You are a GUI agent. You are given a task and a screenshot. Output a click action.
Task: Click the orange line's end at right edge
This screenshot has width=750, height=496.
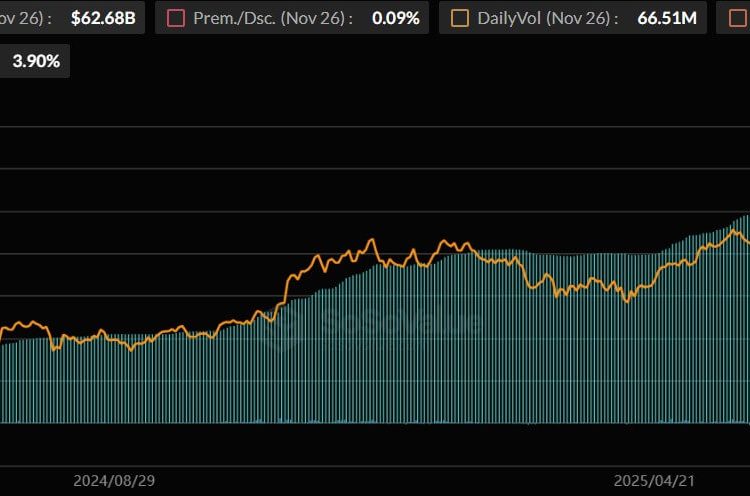(x=746, y=241)
